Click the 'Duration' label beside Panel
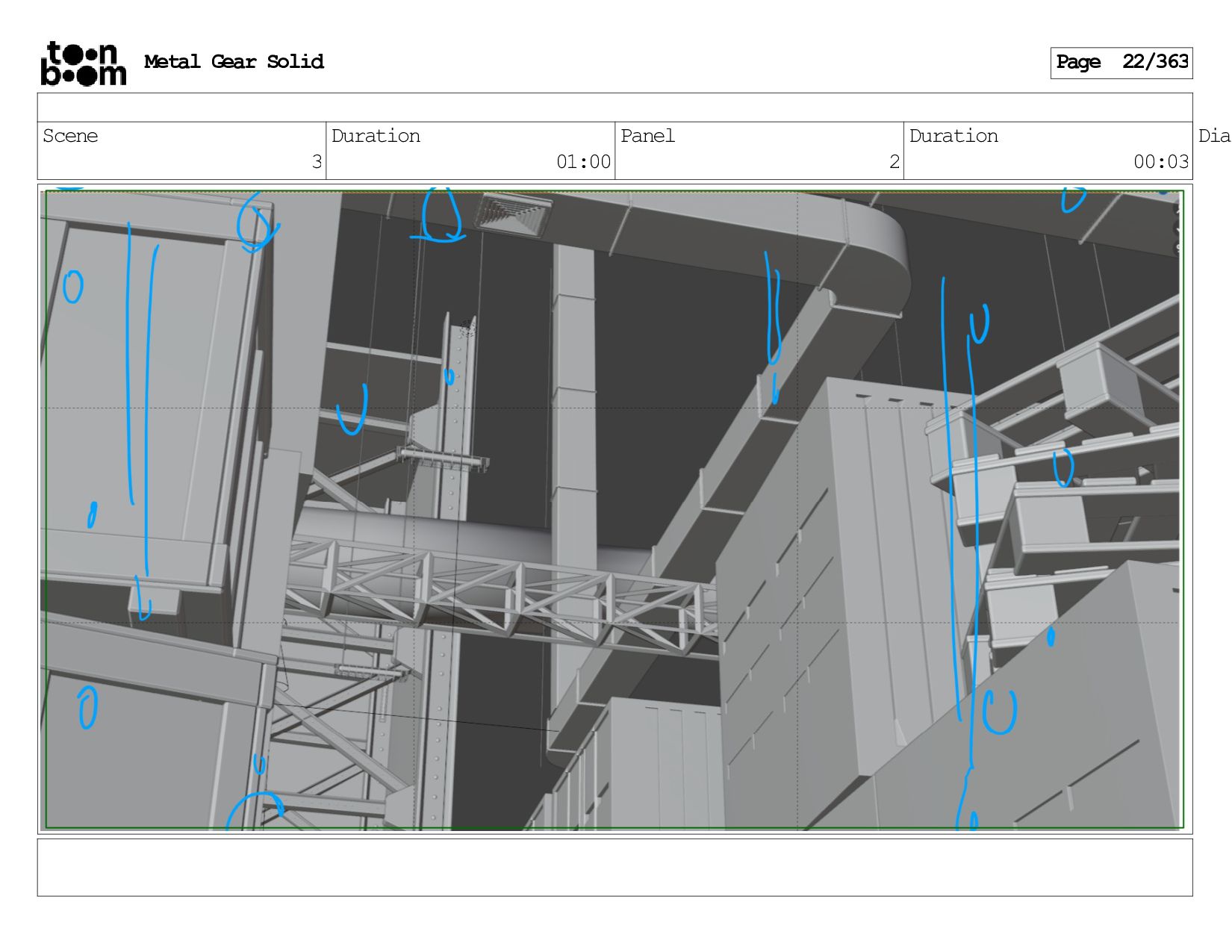This screenshot has height=952, width=1232. pos(953,136)
